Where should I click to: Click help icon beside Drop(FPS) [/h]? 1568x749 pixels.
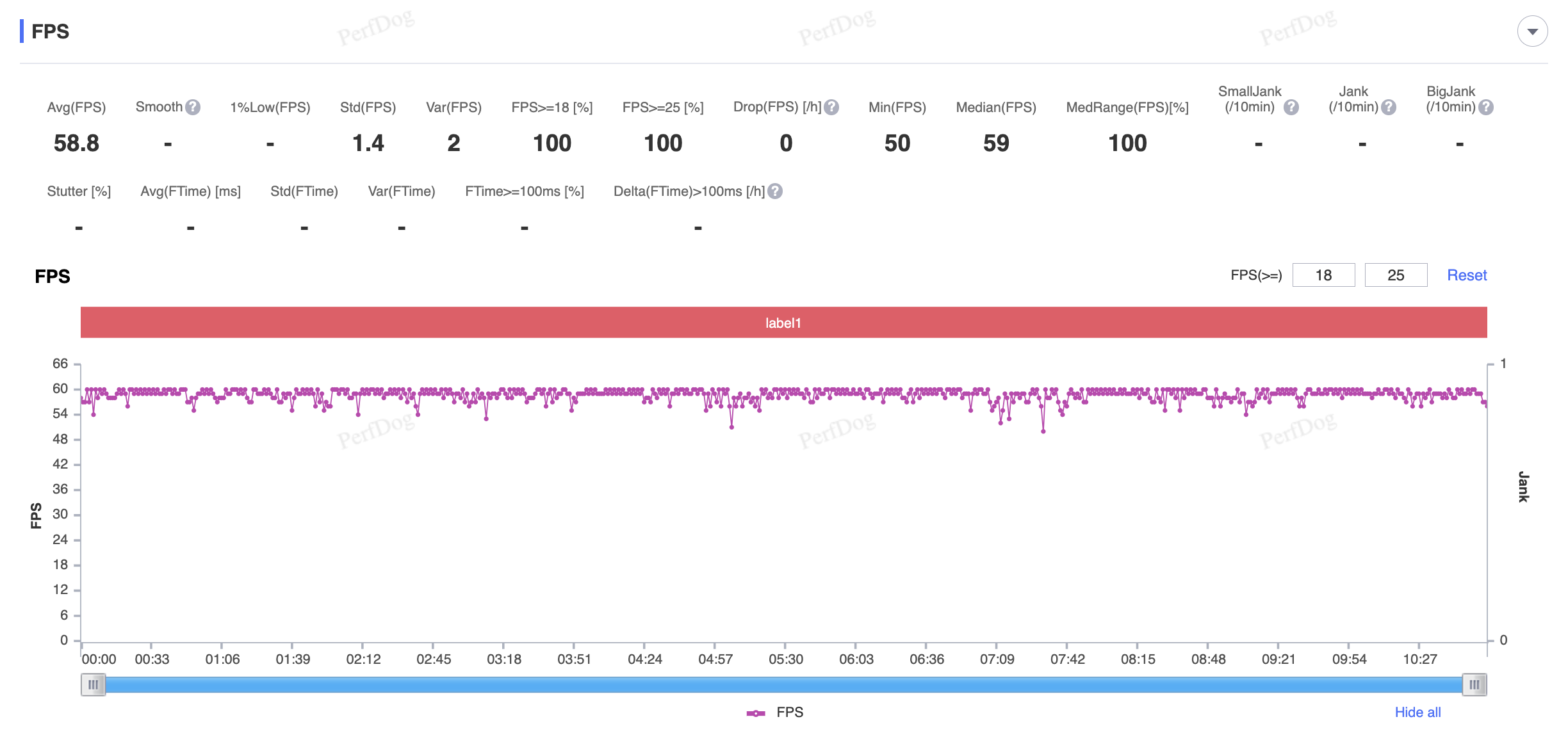831,108
